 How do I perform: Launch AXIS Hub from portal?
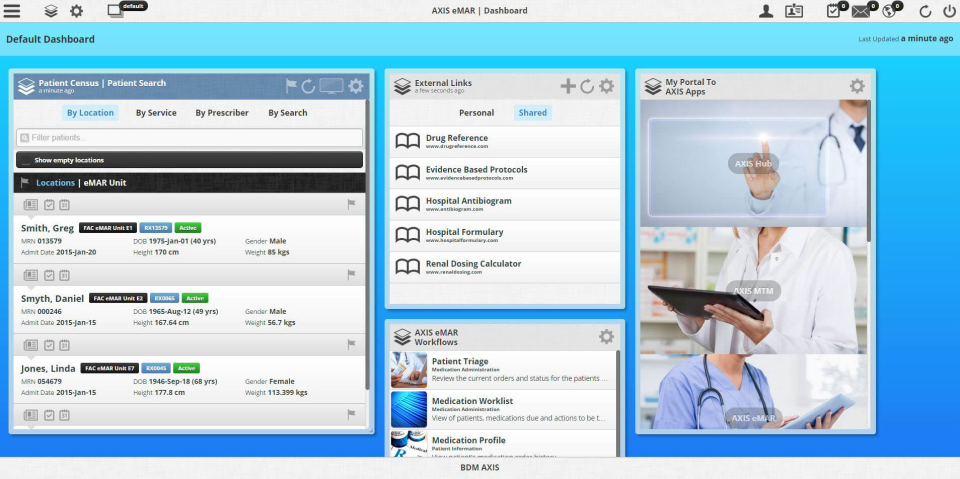[754, 164]
